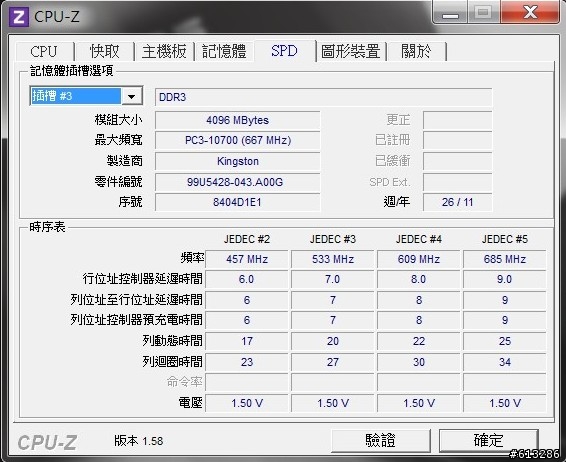Click the 驗證 button
Image resolution: width=566 pixels, height=462 pixels.
(380, 441)
